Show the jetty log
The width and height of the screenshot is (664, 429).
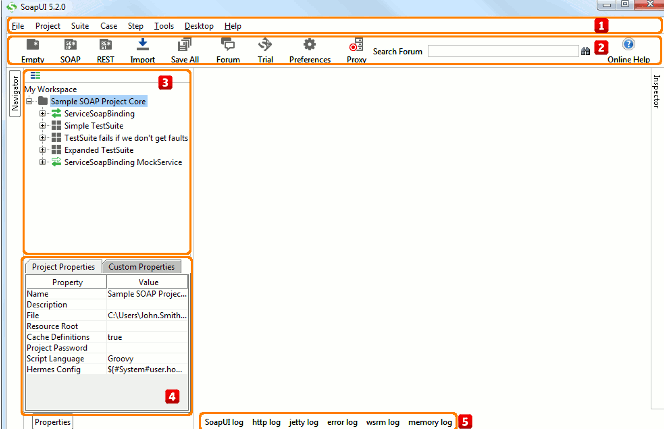(304, 422)
